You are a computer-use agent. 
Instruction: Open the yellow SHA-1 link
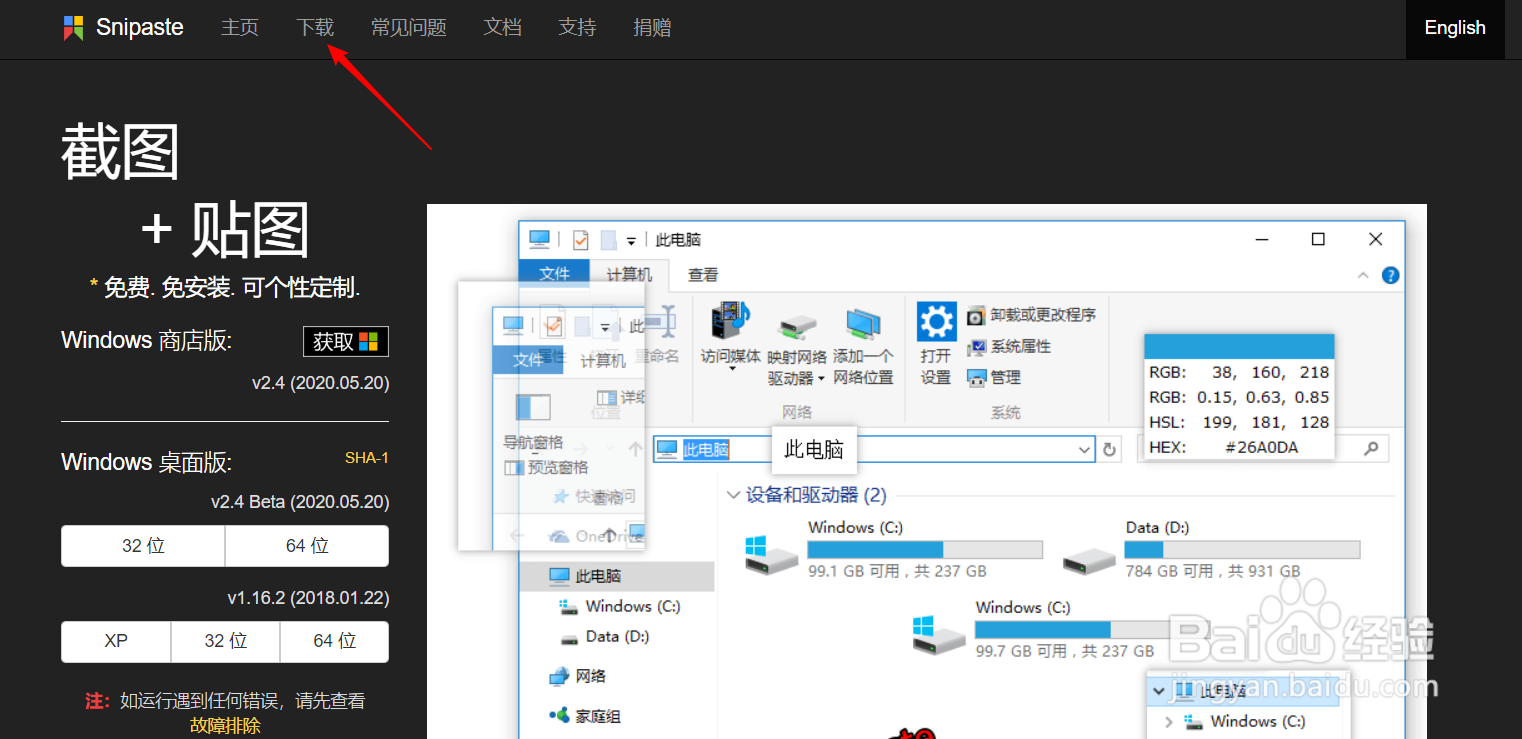(x=367, y=458)
